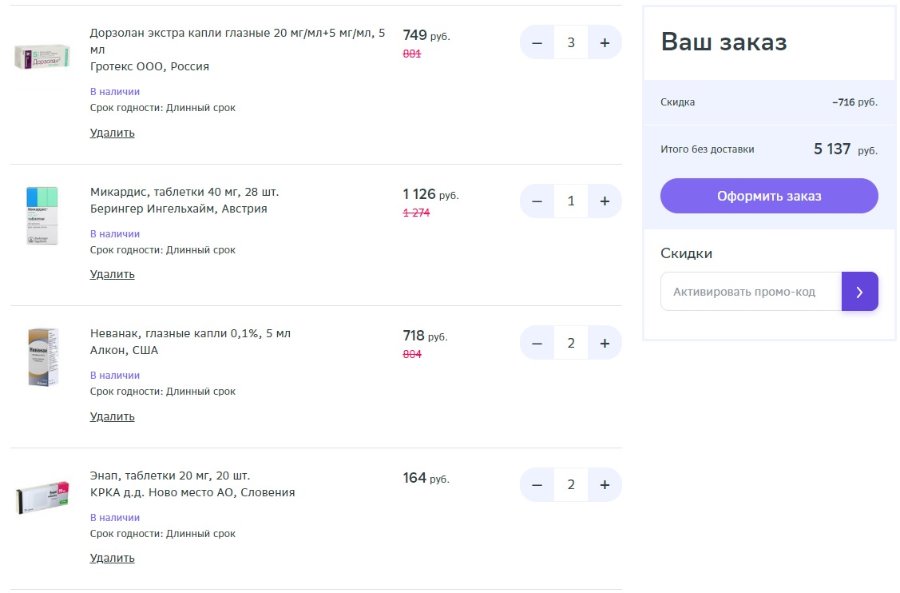Remove Микардис via Удалить link
The image size is (900, 593).
[112, 274]
